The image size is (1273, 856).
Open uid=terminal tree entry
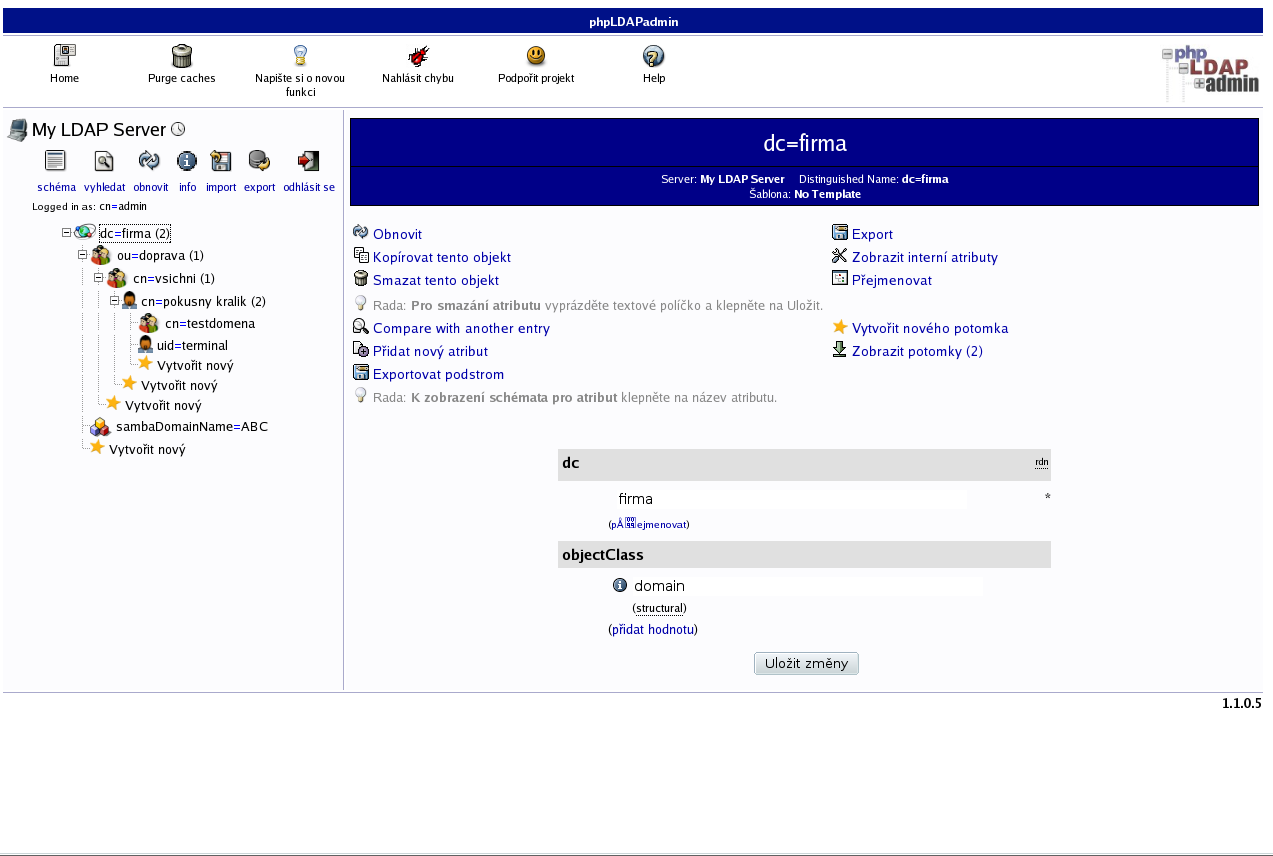(x=192, y=345)
